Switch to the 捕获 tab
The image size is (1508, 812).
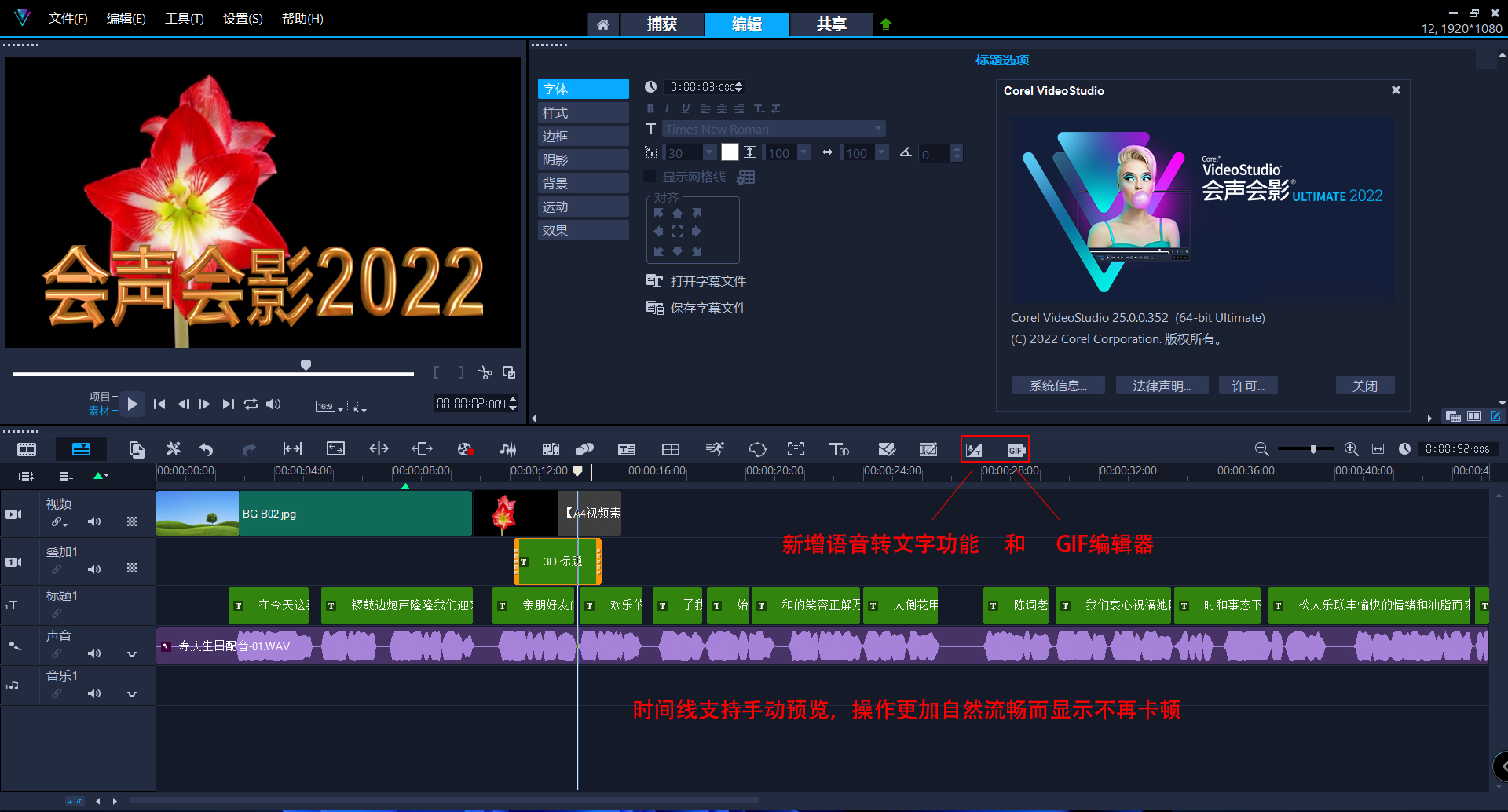pos(661,24)
